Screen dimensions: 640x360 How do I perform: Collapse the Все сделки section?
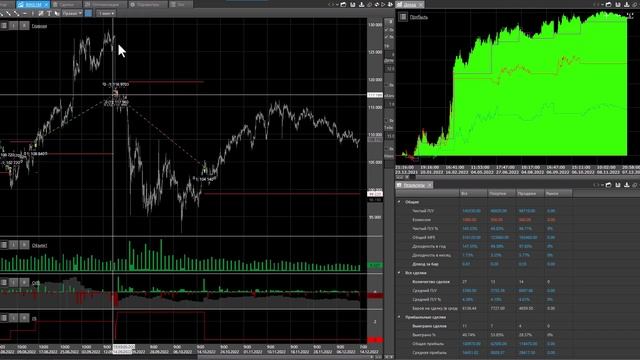[399, 273]
